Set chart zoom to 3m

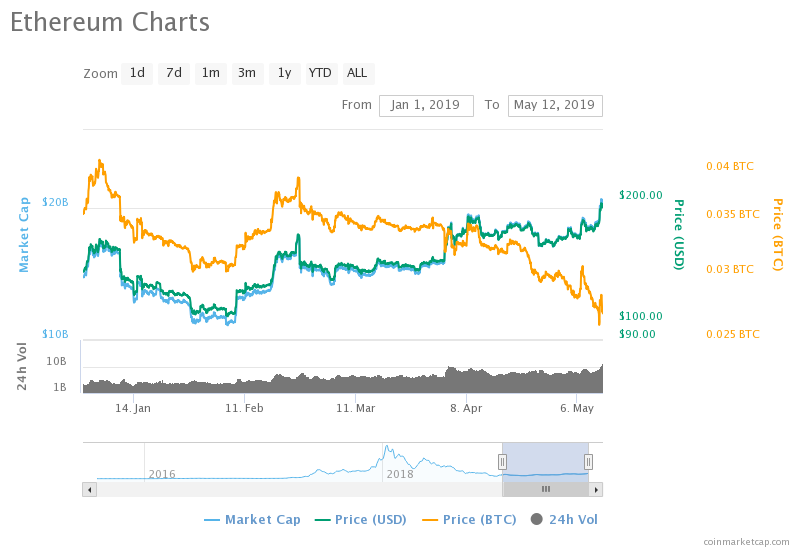coord(247,73)
